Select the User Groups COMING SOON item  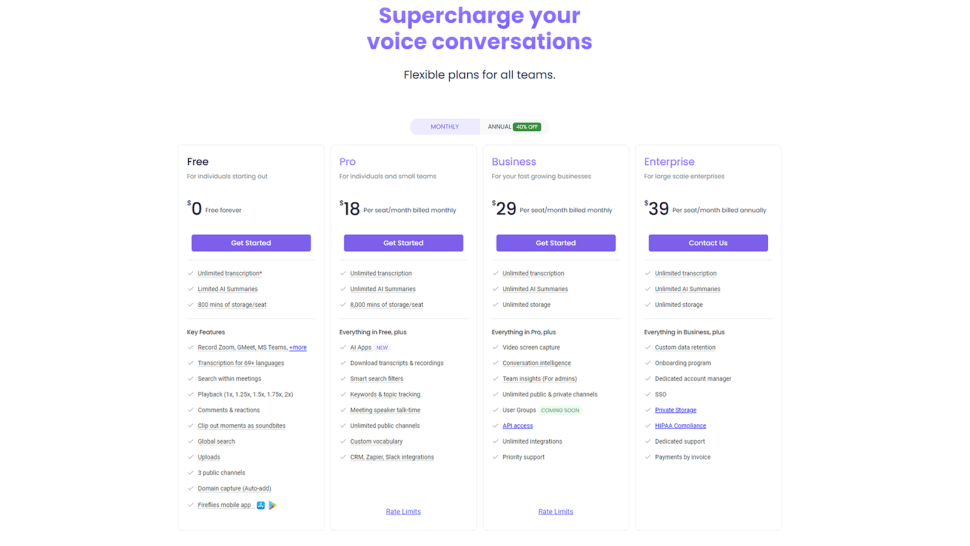[541, 410]
